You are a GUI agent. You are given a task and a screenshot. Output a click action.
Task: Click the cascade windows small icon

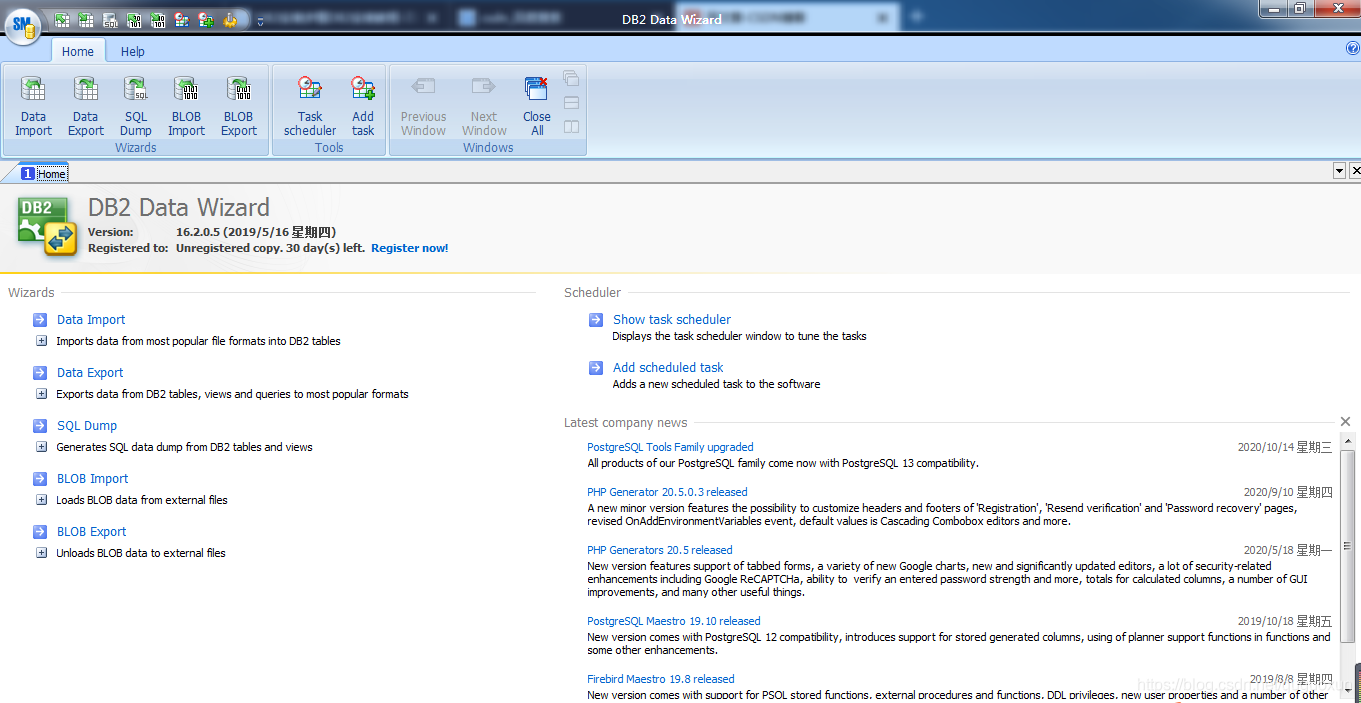tap(571, 78)
